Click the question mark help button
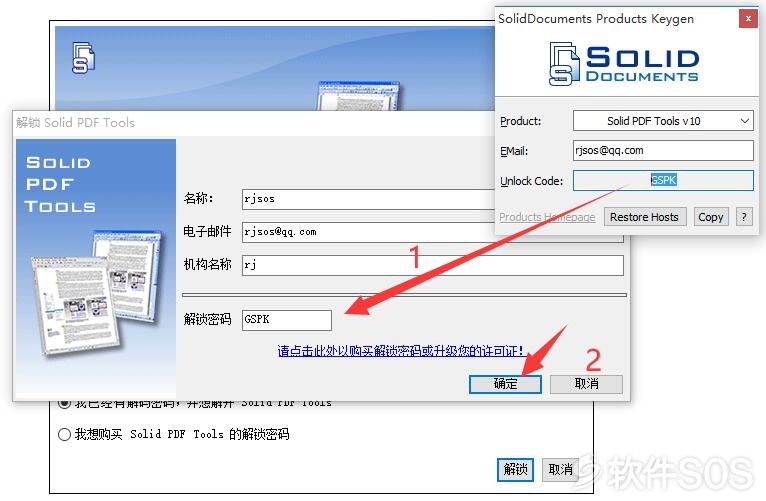The image size is (766, 501). click(744, 217)
